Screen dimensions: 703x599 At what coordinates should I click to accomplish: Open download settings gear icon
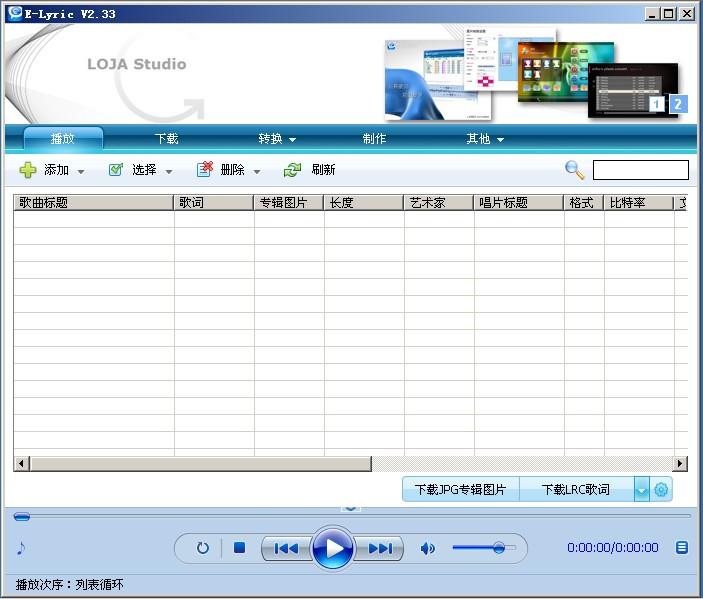(661, 490)
